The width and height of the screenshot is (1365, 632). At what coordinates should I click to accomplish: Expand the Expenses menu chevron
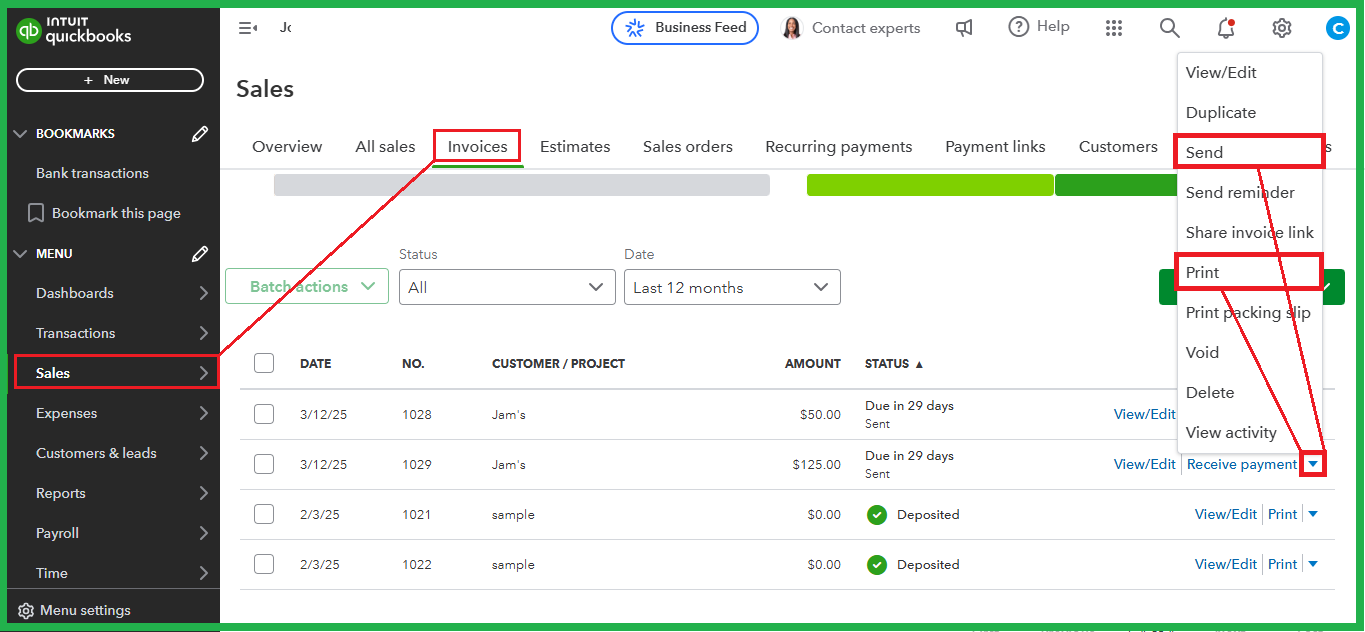pyautogui.click(x=203, y=413)
